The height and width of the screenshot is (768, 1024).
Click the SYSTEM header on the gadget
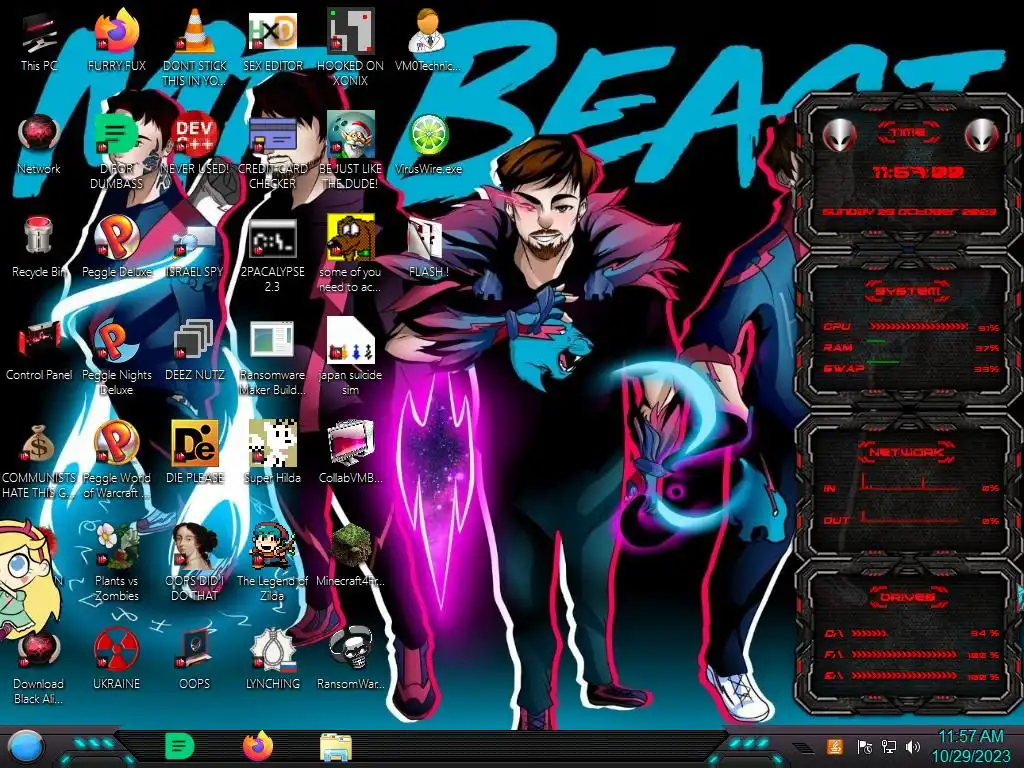(908, 291)
